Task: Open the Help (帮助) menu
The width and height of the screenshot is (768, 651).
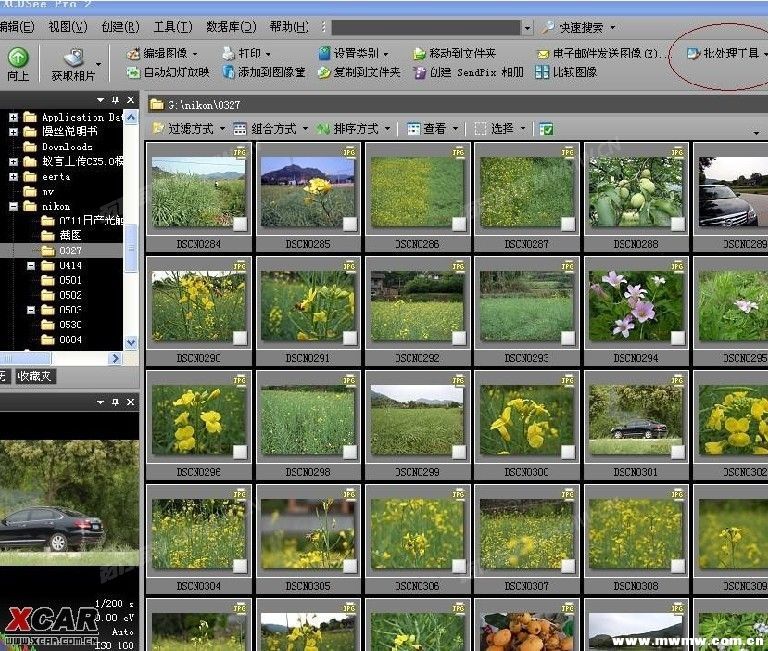Action: point(289,26)
